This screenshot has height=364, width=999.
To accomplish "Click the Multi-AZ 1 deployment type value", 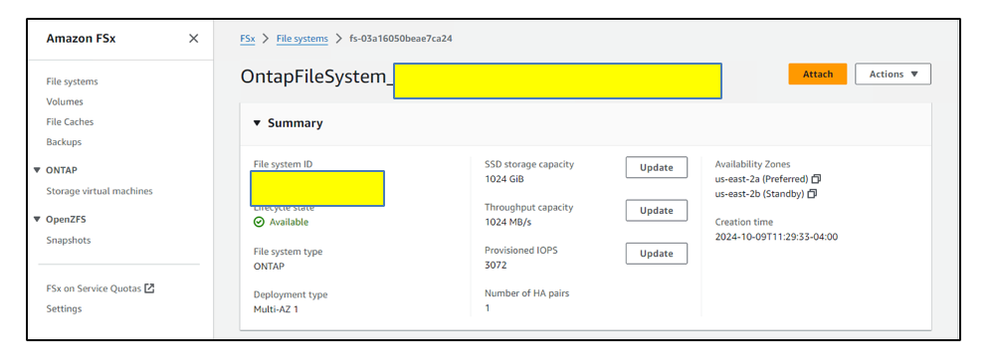I will [275, 309].
